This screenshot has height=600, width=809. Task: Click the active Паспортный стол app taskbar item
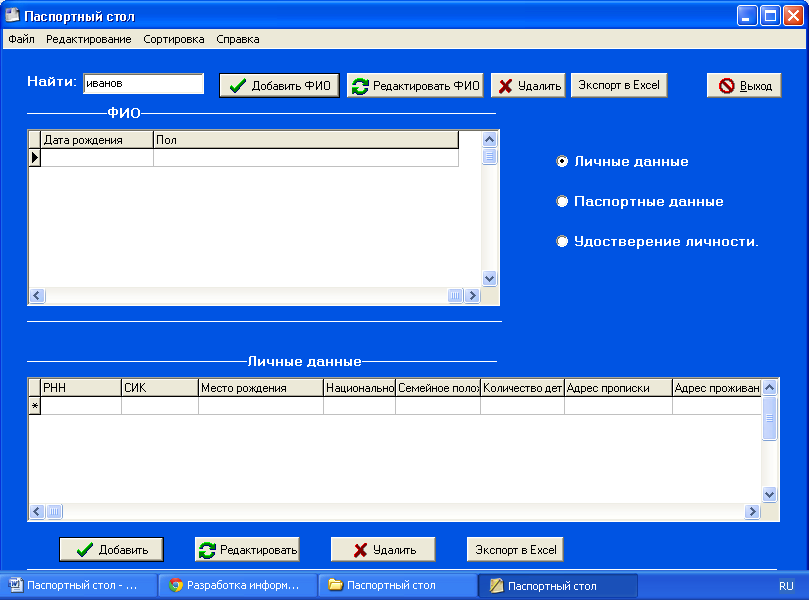(x=558, y=586)
